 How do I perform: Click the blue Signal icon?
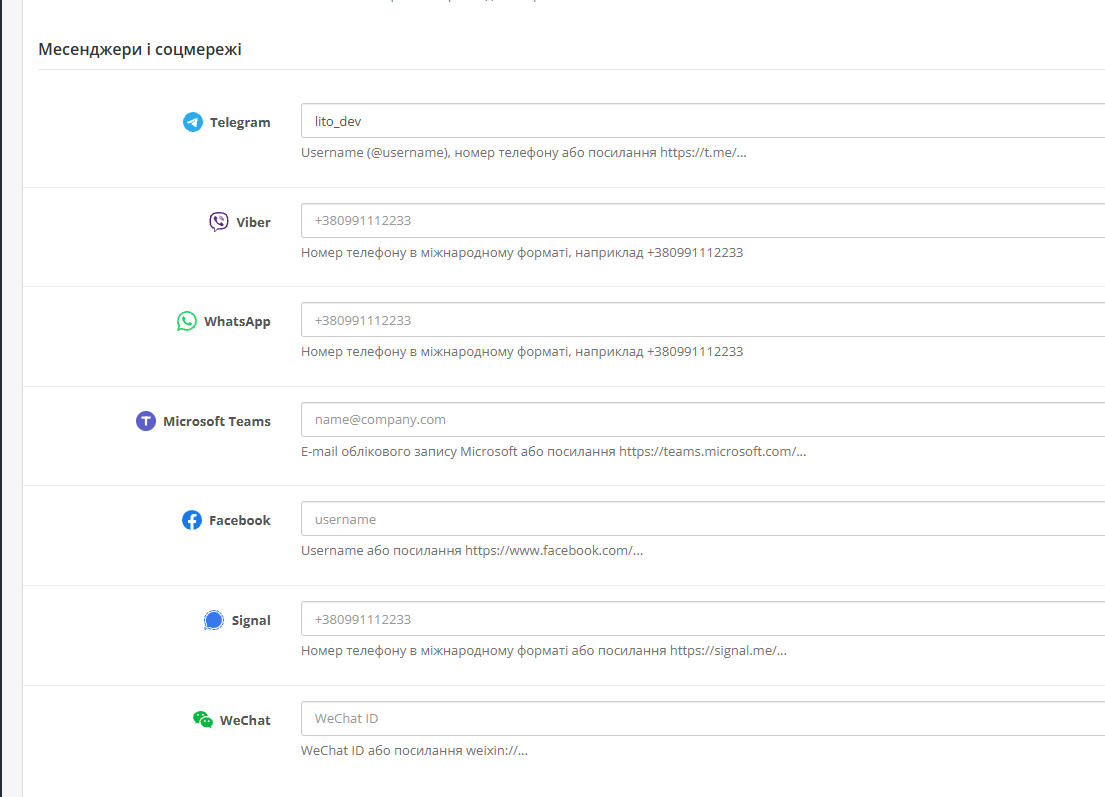(214, 620)
